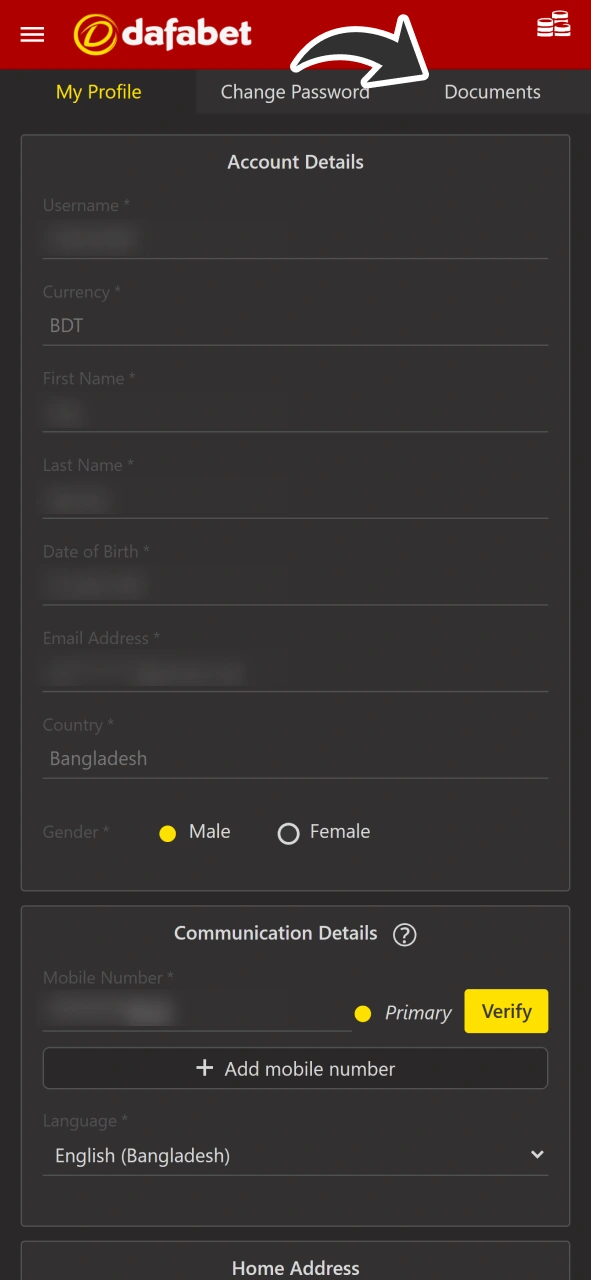591x1280 pixels.
Task: Click the Date of Birth field
Action: tap(295, 585)
